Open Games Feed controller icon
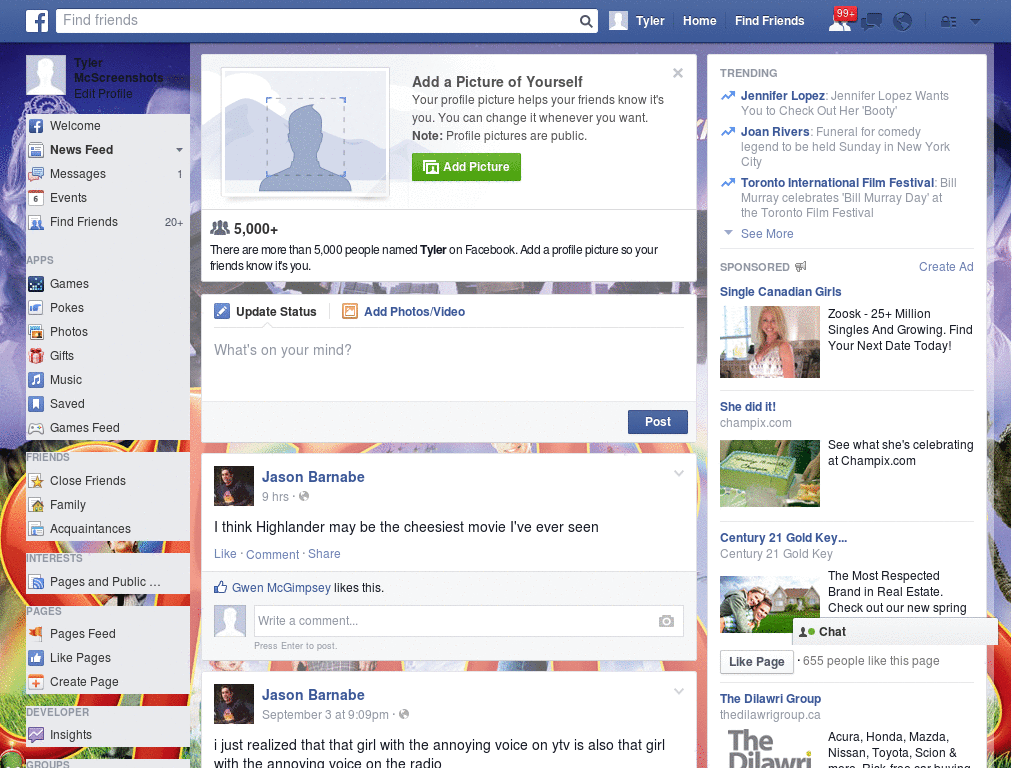Screen dimensions: 1024x768 pos(36,428)
